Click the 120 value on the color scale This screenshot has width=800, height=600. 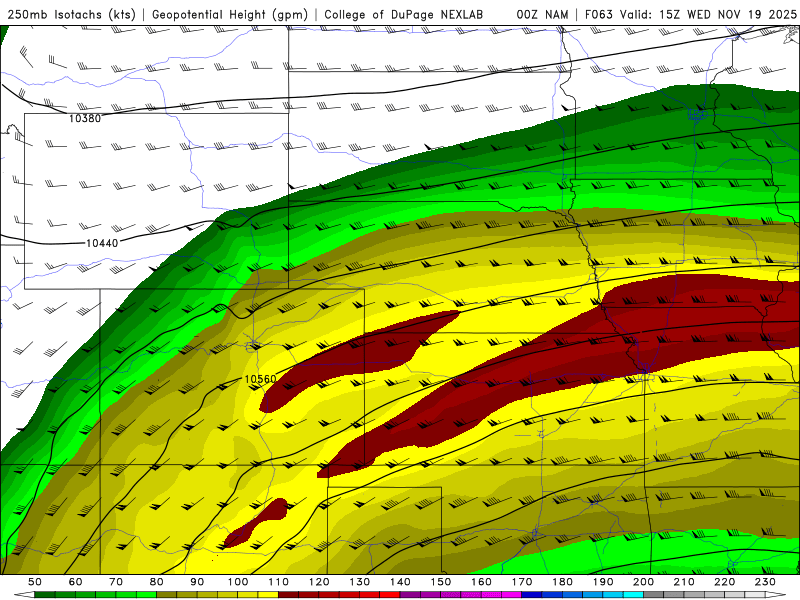pos(319,582)
